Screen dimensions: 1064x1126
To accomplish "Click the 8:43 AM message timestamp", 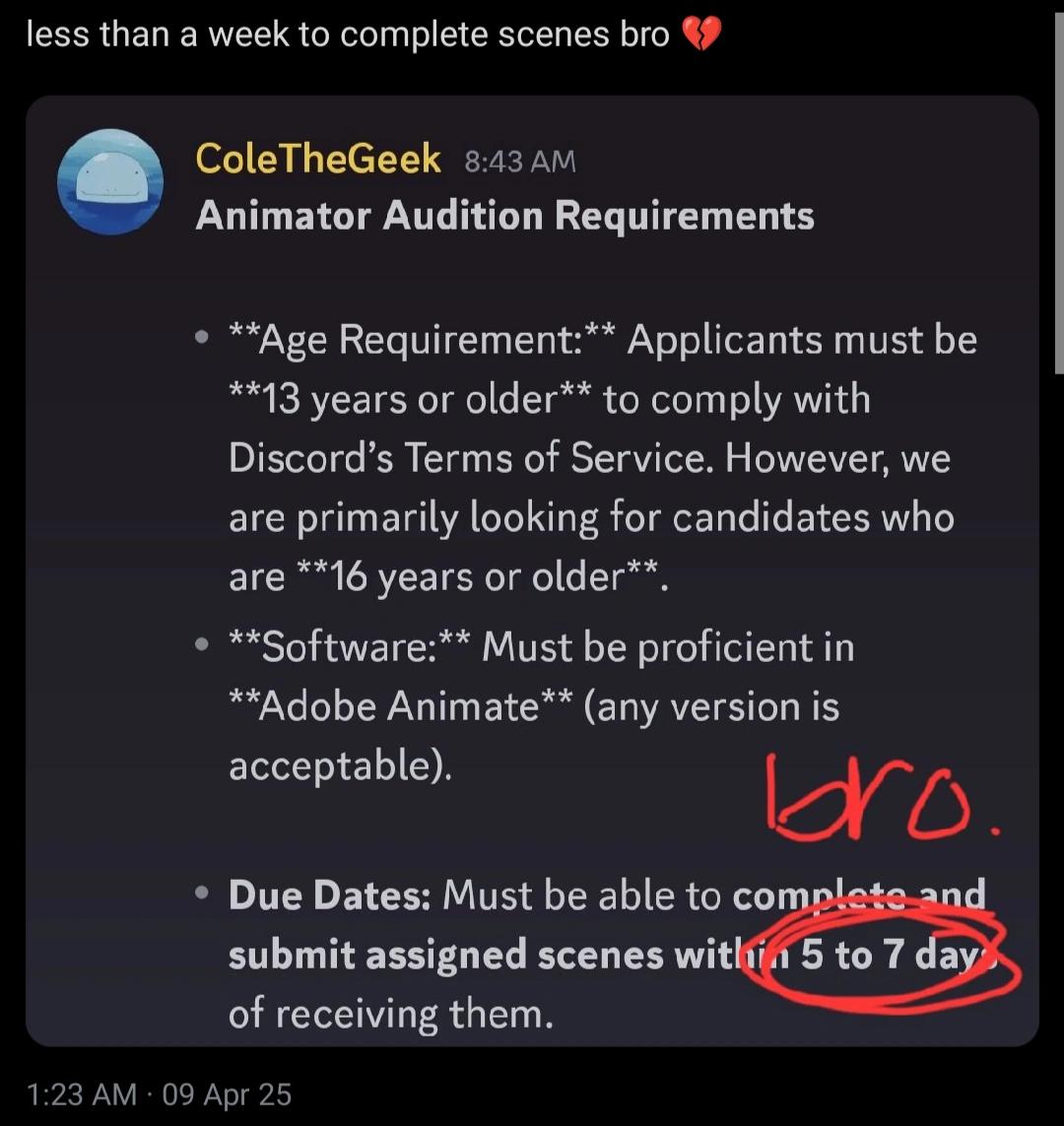I will click(x=519, y=161).
